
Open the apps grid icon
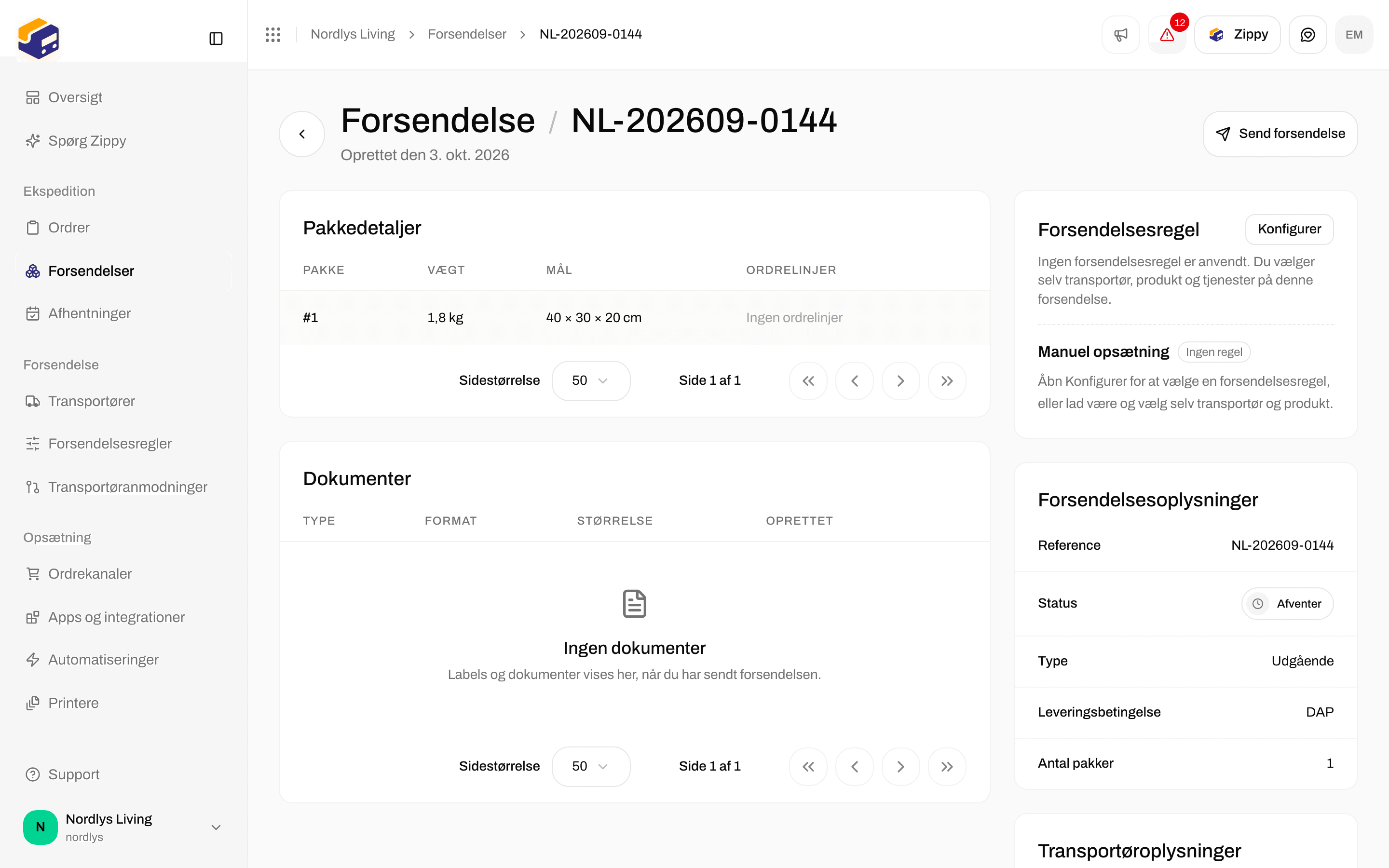pyautogui.click(x=272, y=34)
